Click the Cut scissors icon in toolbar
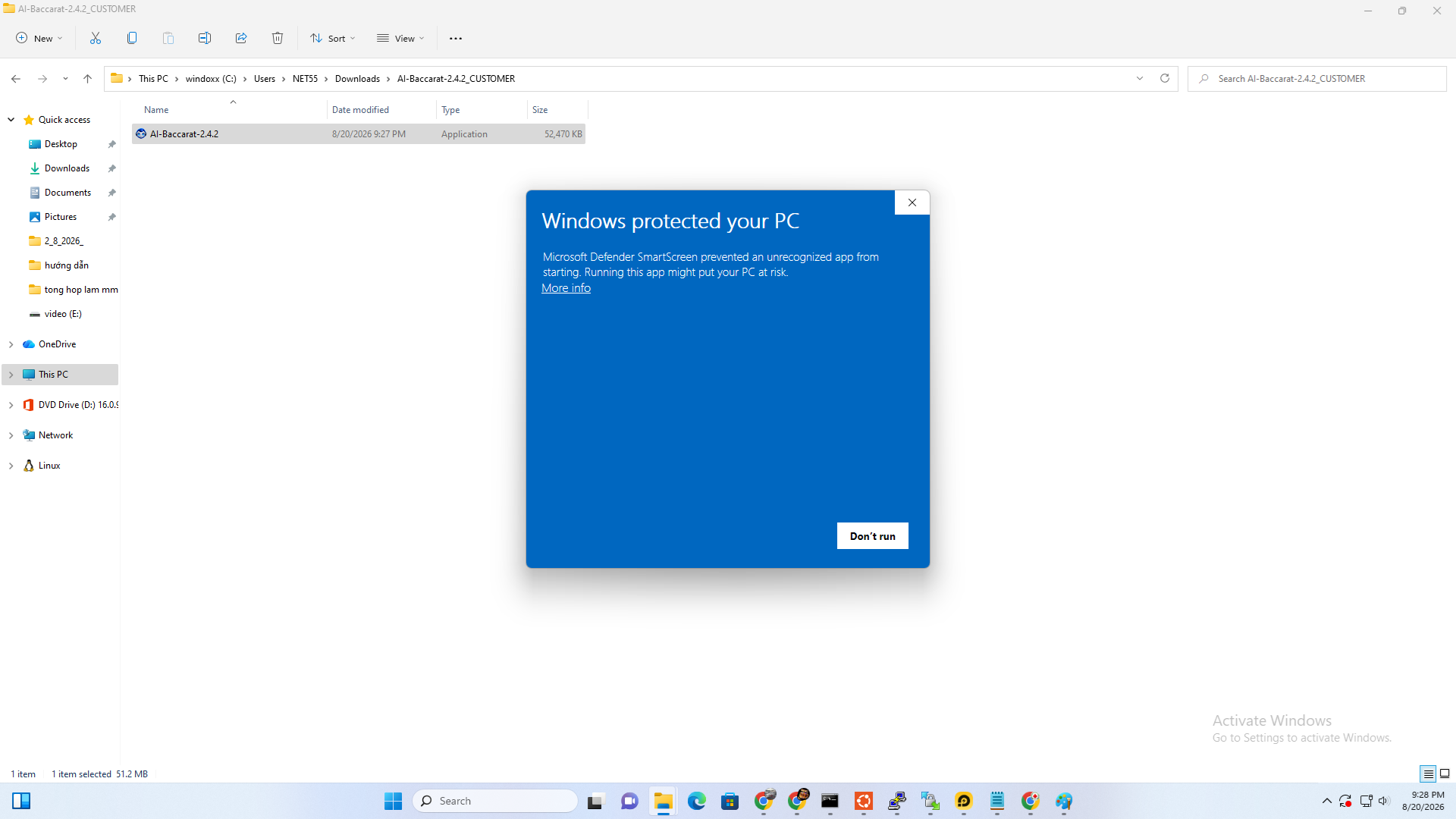The width and height of the screenshot is (1456, 819). (x=96, y=38)
